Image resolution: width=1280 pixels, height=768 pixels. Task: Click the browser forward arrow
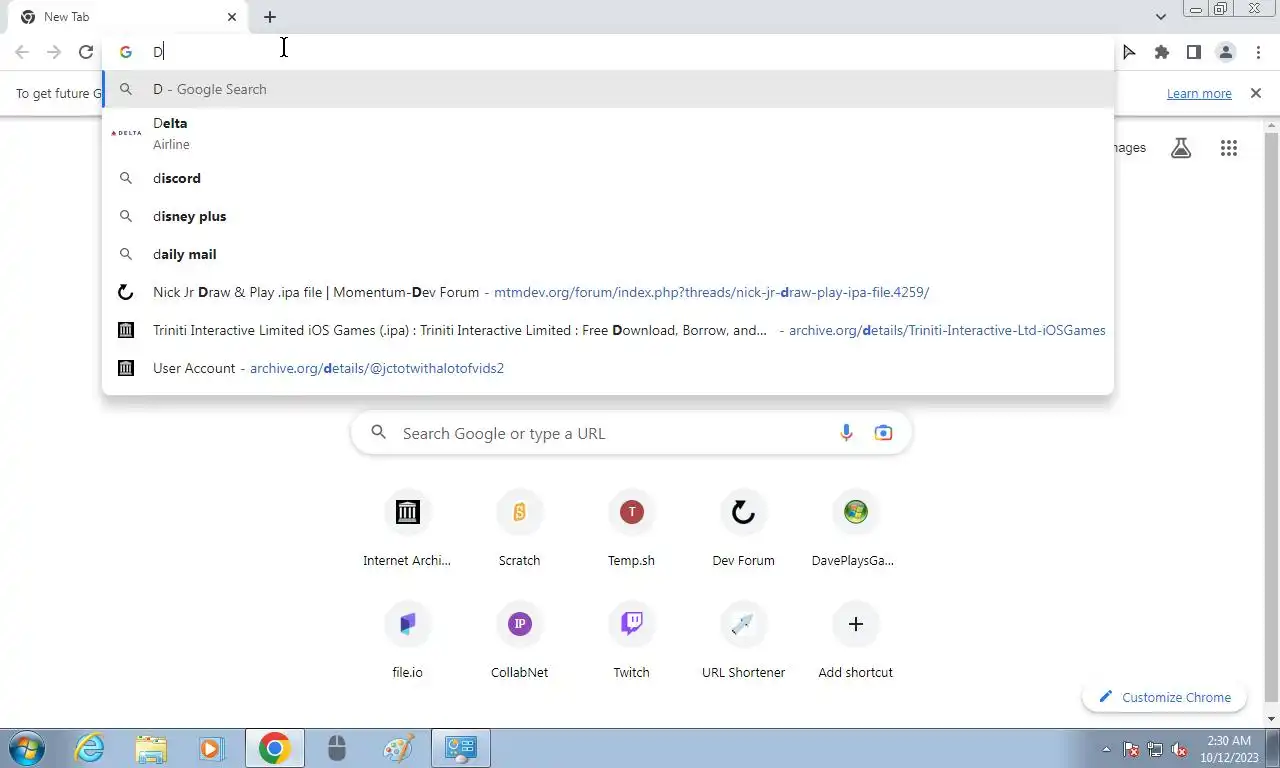coord(54,52)
